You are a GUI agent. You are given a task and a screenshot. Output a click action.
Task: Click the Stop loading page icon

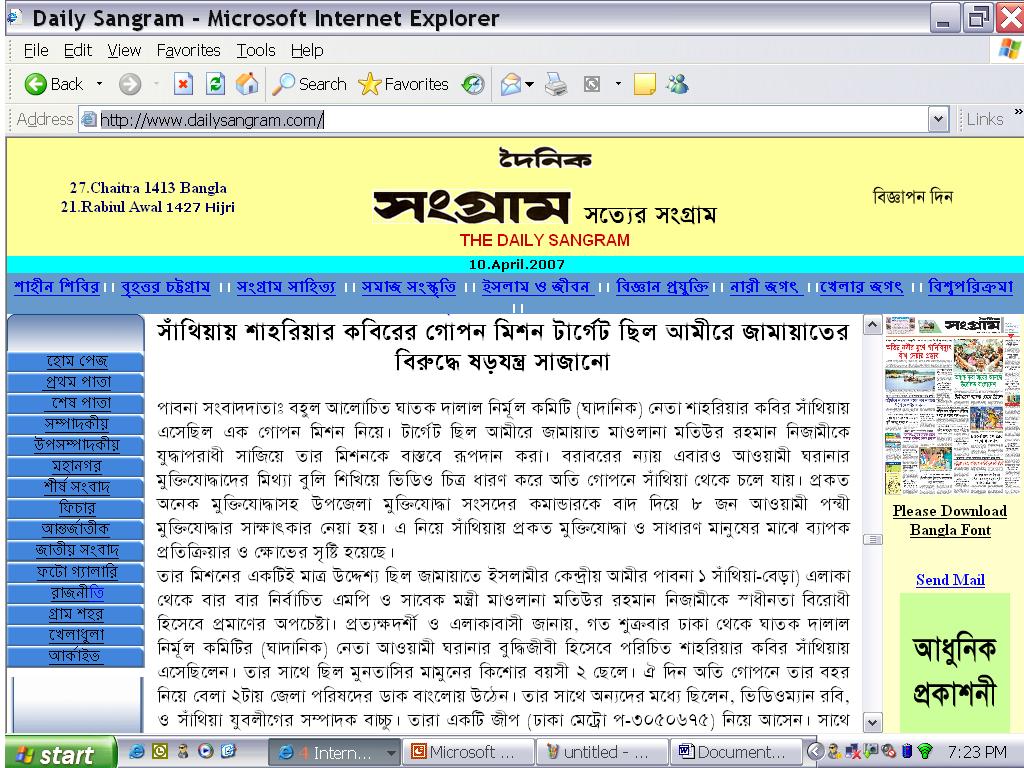(184, 84)
